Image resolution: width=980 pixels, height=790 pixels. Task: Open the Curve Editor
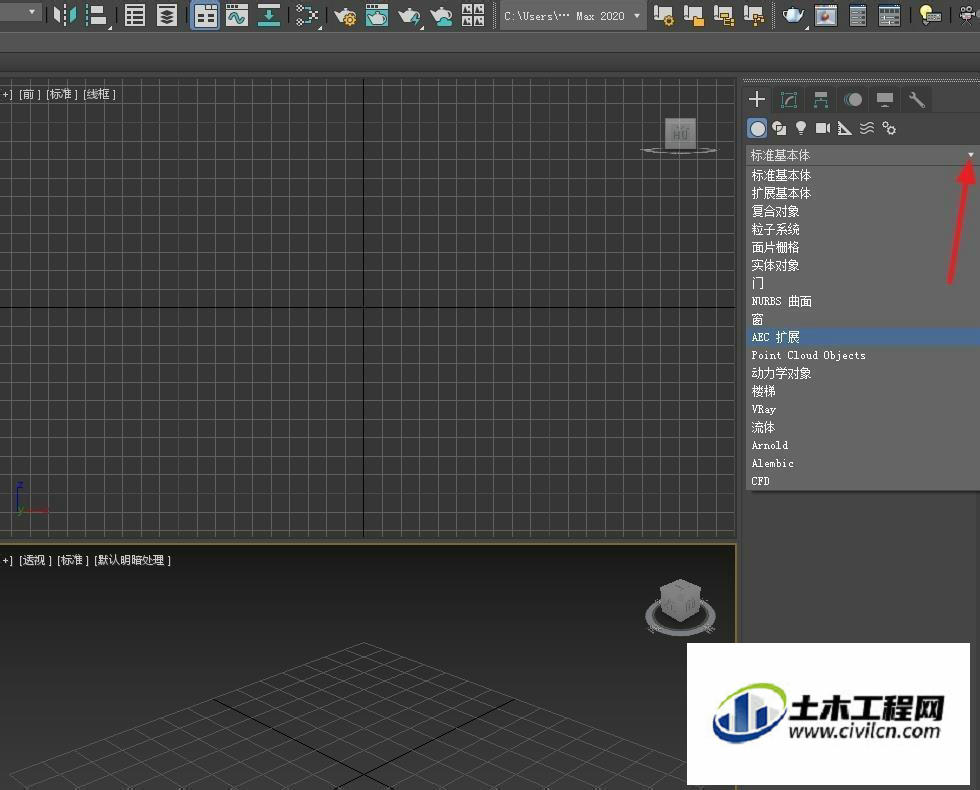coord(237,15)
